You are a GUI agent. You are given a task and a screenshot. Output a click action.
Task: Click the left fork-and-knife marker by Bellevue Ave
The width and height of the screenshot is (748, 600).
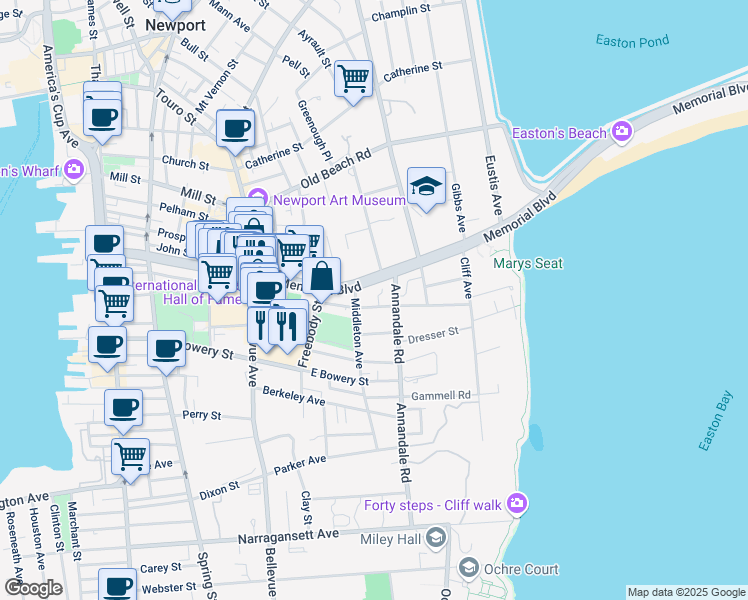point(259,327)
